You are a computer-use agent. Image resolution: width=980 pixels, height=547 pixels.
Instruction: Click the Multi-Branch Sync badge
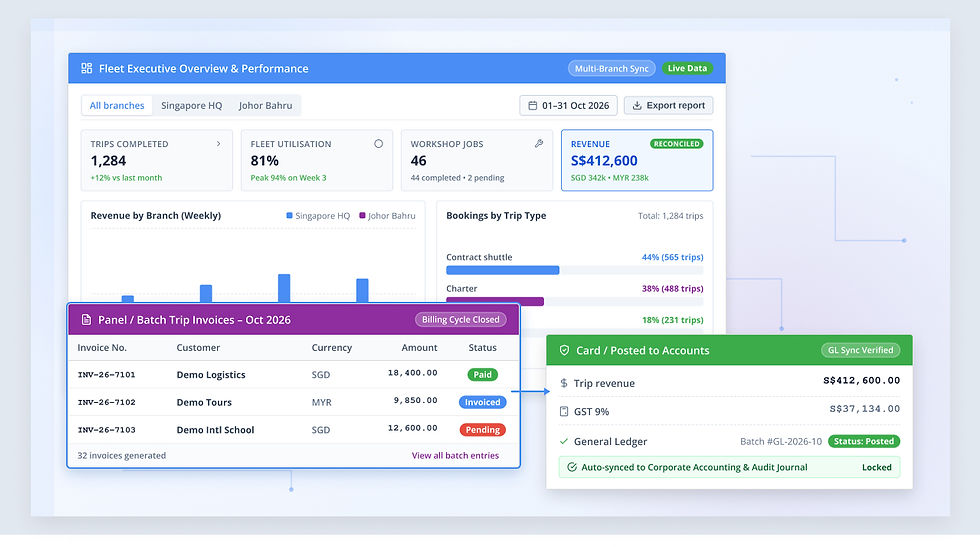tap(611, 68)
